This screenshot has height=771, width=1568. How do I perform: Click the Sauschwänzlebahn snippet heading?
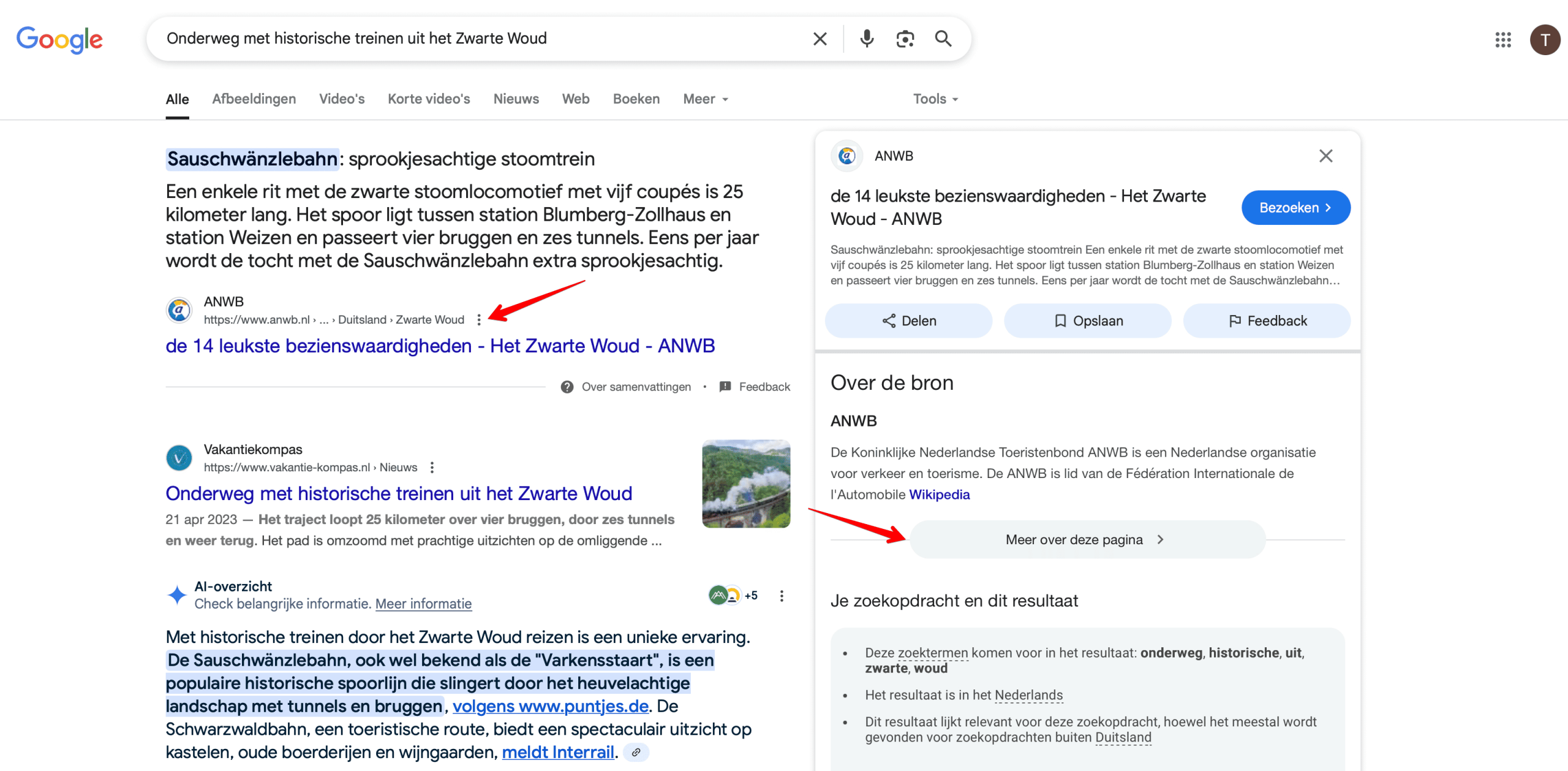point(380,159)
